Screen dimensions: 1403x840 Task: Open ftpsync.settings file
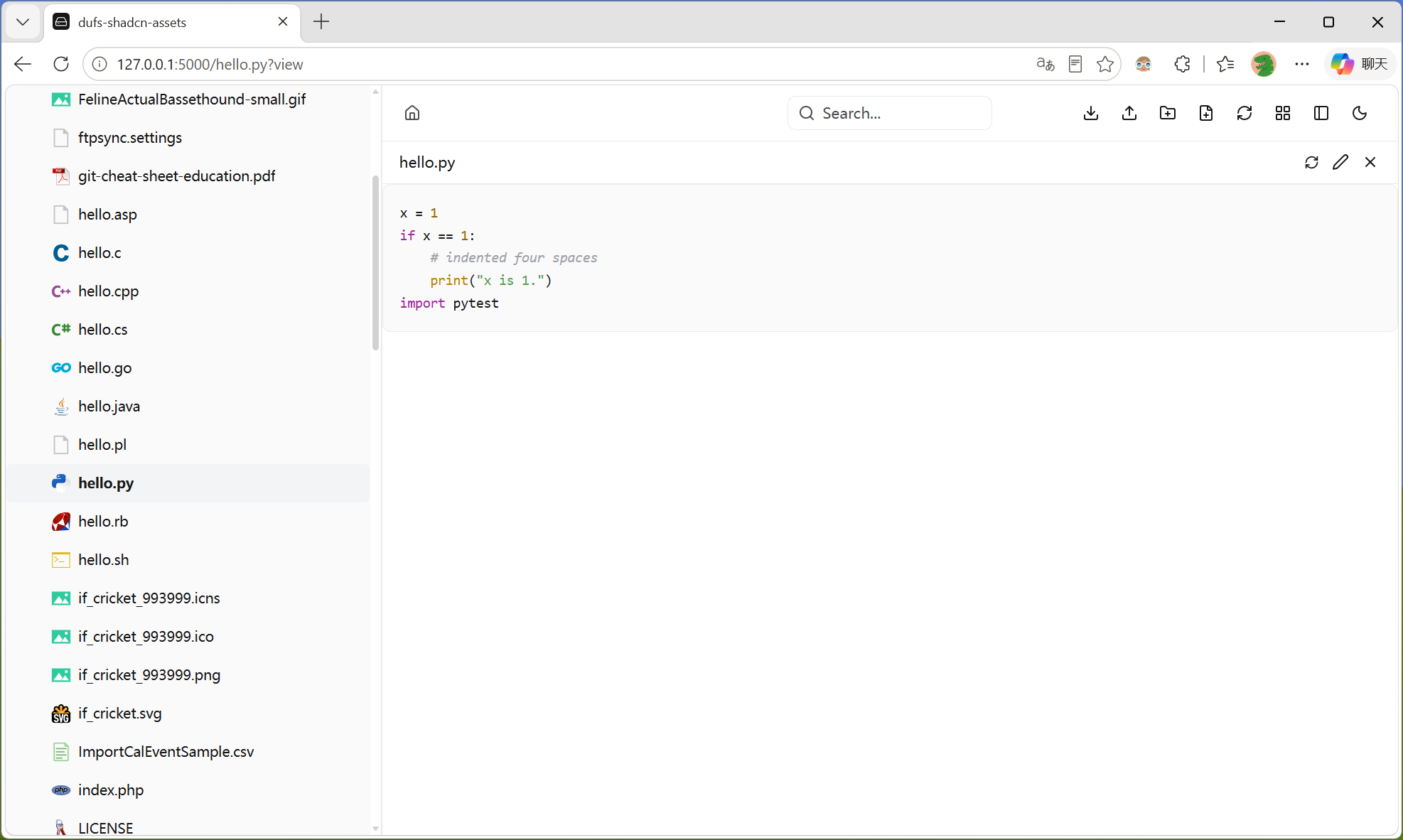pyautogui.click(x=188, y=138)
